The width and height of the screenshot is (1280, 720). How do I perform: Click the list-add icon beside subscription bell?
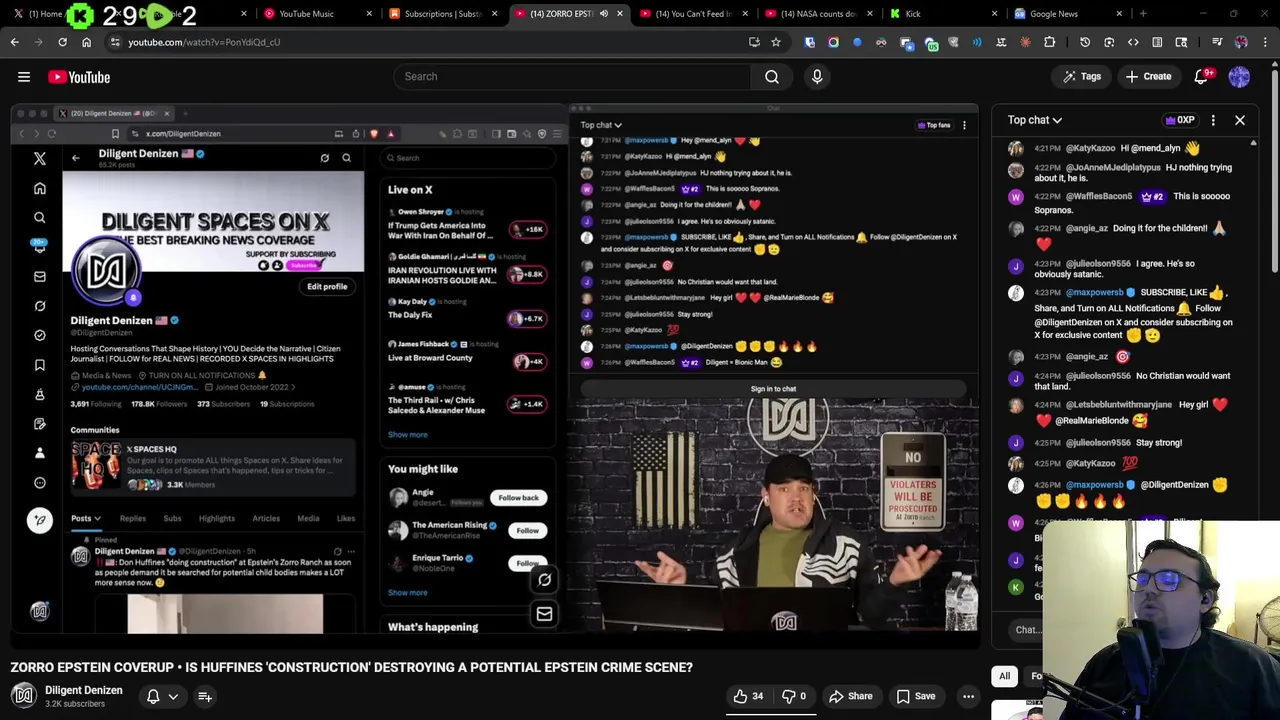tap(205, 696)
